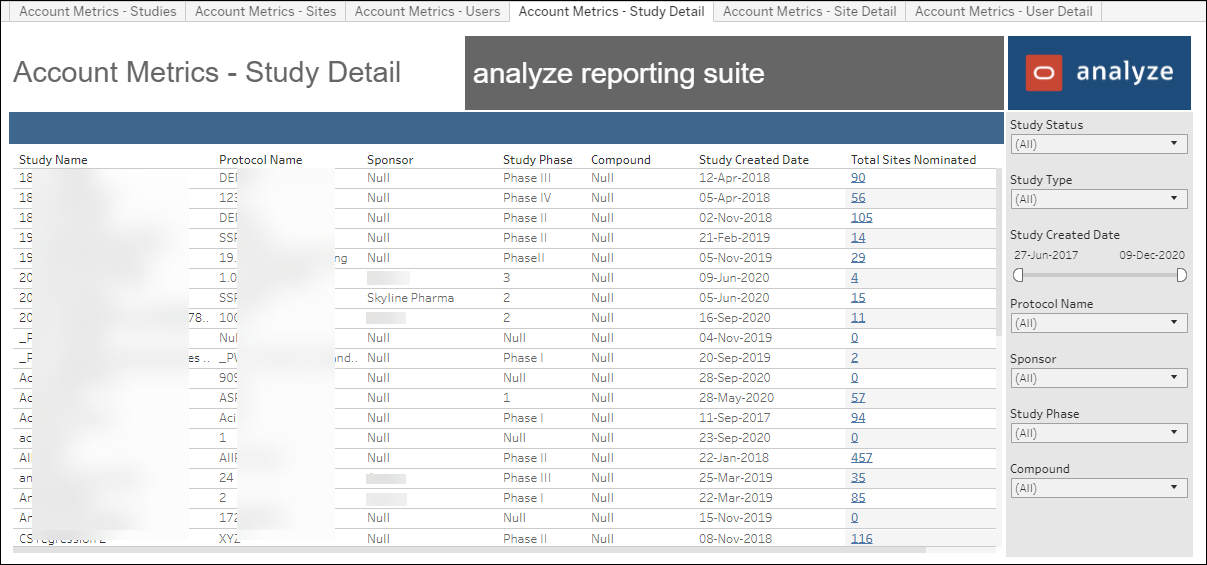The image size is (1207, 565).
Task: Switch to Account Metrics - User Detail tab
Action: [1004, 12]
